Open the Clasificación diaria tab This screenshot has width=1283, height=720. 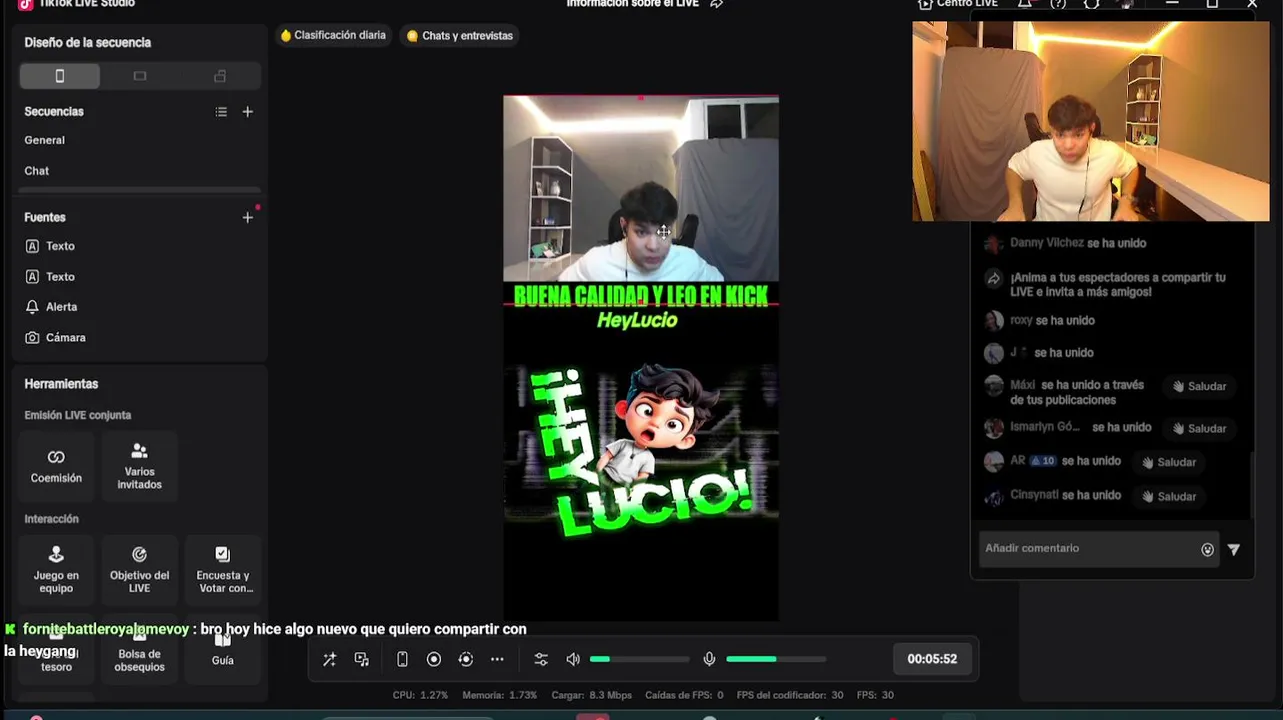[333, 35]
